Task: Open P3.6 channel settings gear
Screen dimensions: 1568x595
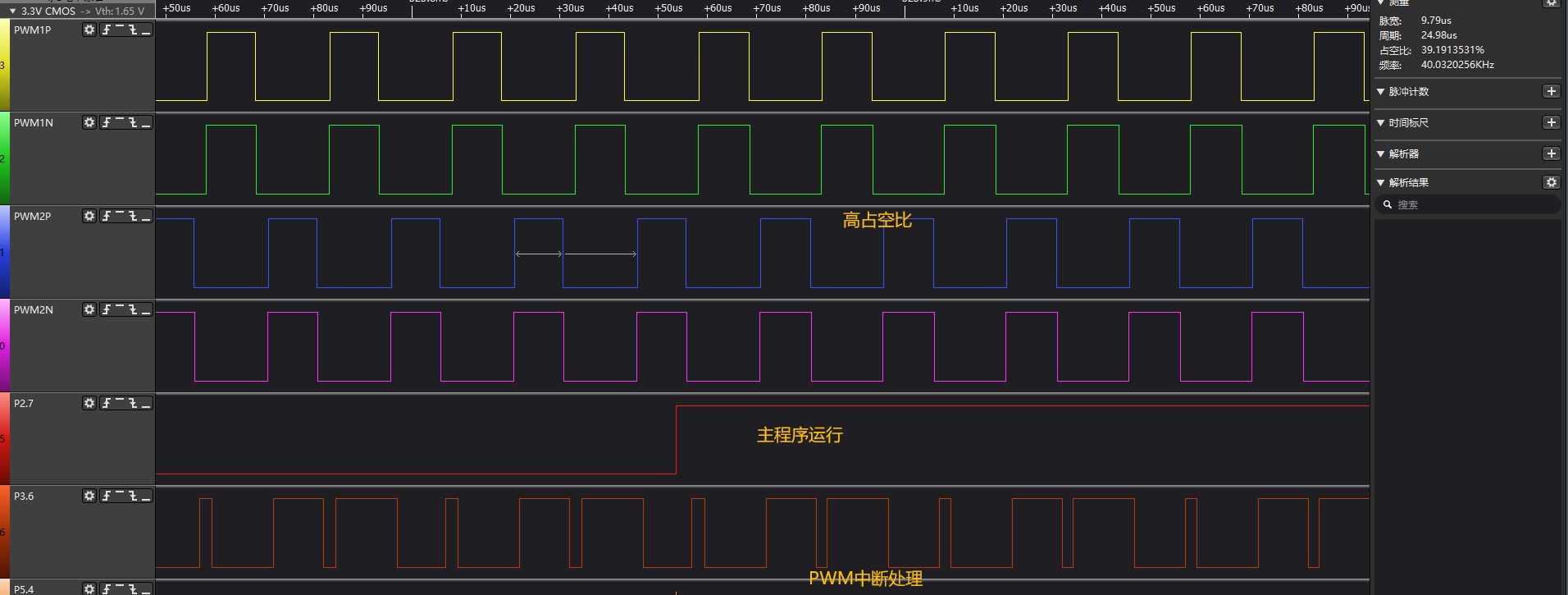Action: (x=89, y=496)
